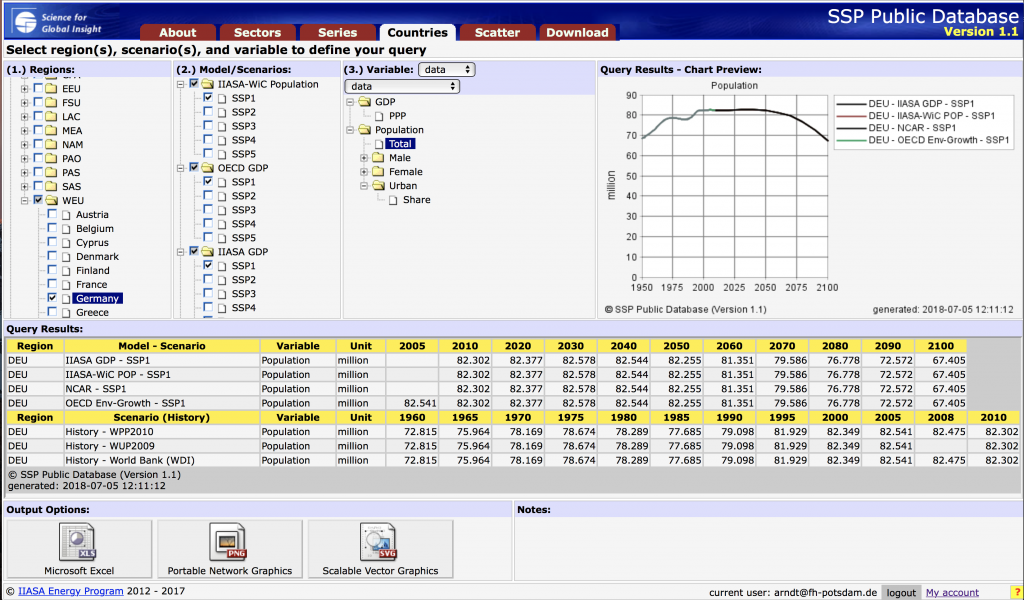Open the Download tab
The height and width of the screenshot is (600, 1024).
pos(577,33)
